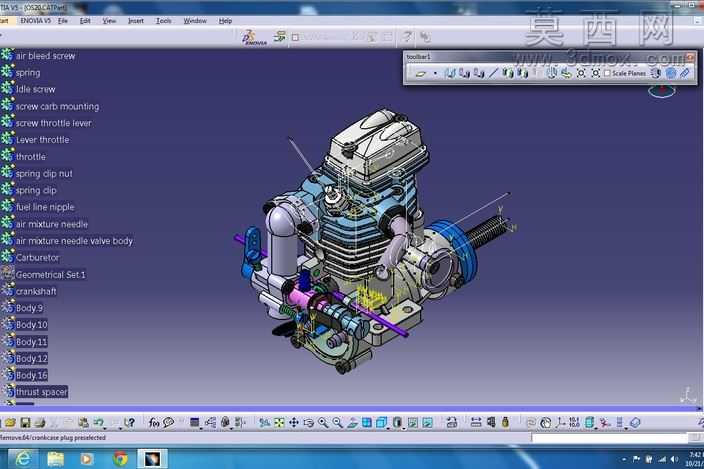Select 'air mixture needle valve body' node
This screenshot has height=469, width=704.
coord(75,241)
